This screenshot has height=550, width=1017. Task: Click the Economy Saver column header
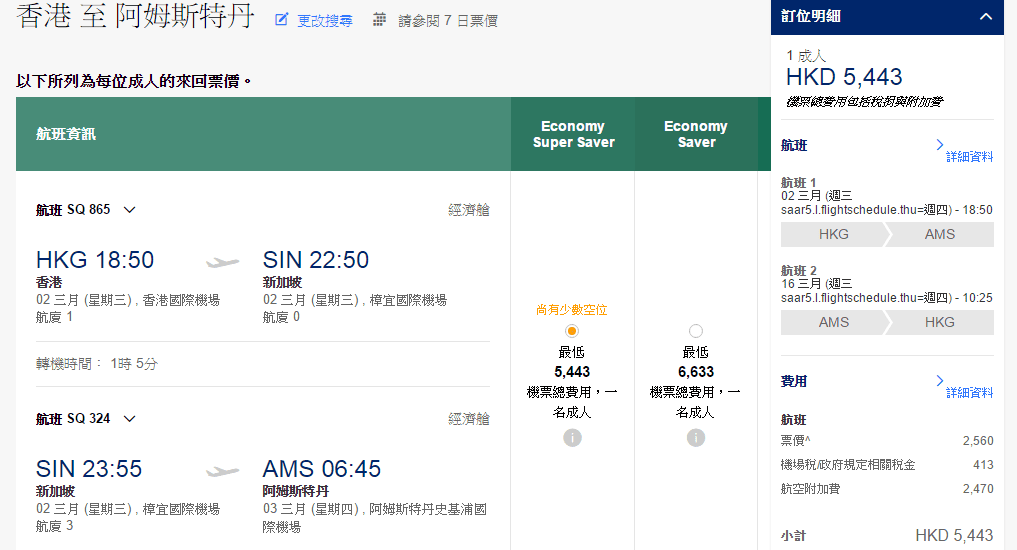[696, 134]
